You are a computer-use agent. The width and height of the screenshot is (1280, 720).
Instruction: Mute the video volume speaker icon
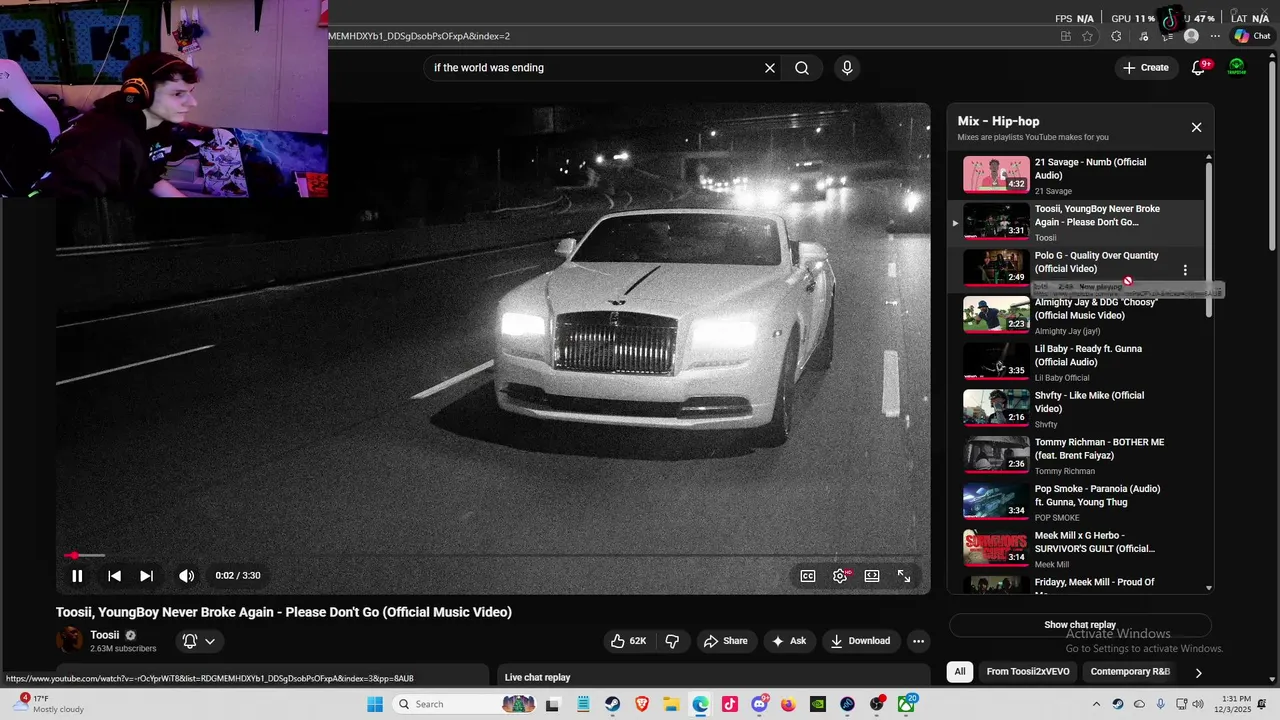186,576
